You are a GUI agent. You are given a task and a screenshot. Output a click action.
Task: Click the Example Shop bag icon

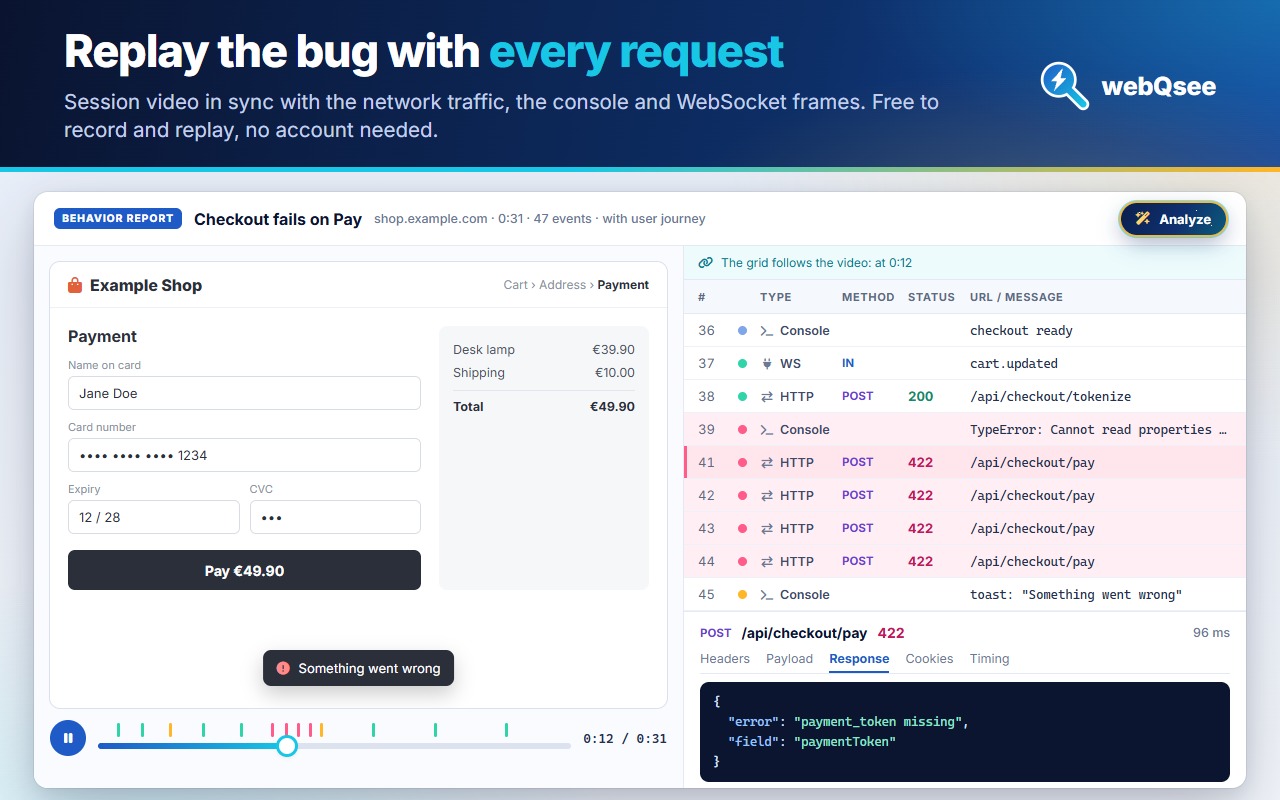pyautogui.click(x=75, y=285)
